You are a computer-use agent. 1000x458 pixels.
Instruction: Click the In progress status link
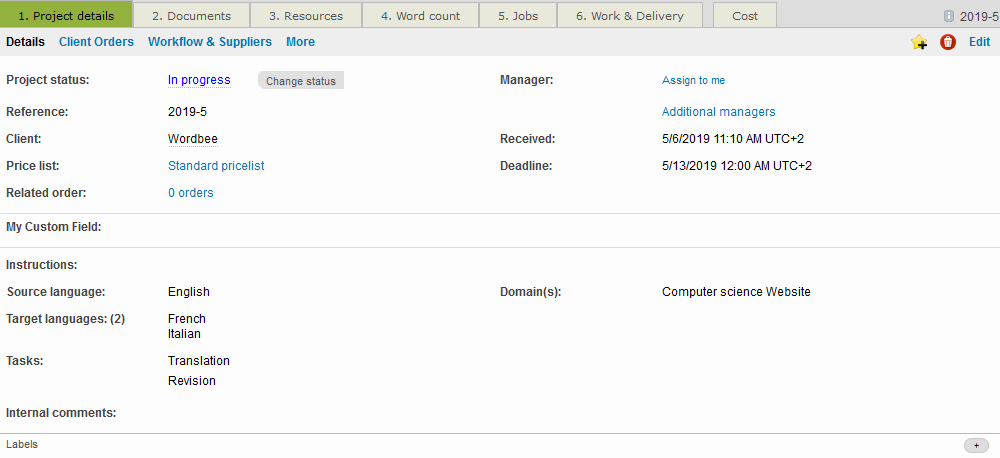tap(199, 80)
